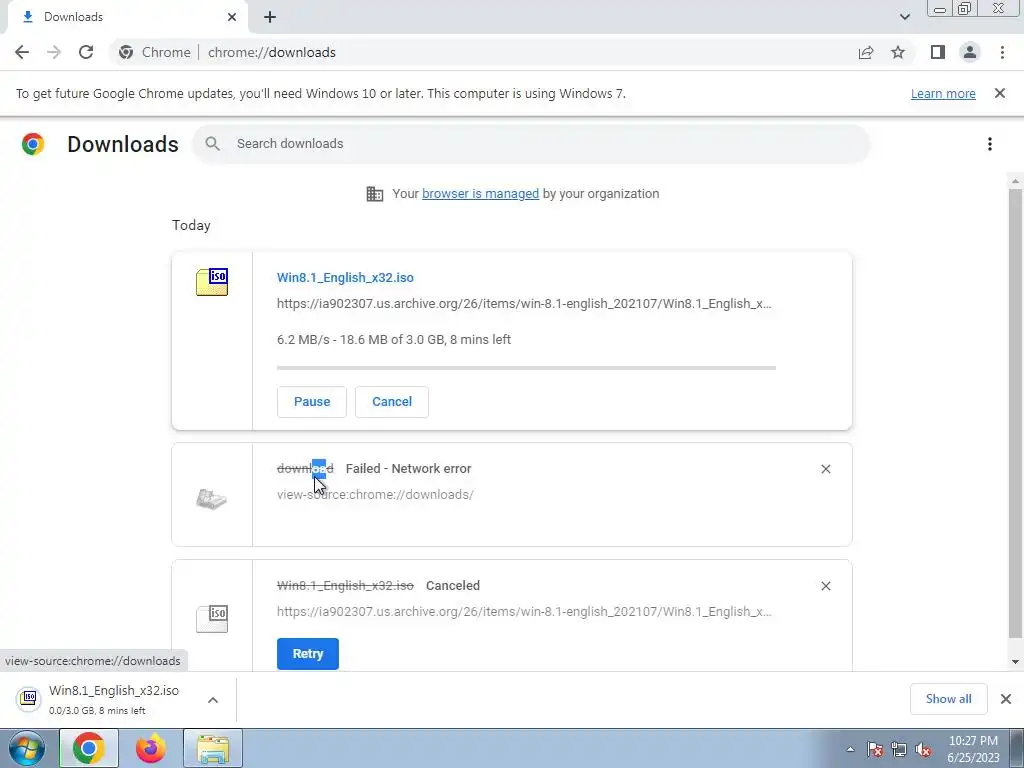Image resolution: width=1024 pixels, height=768 pixels.
Task: Click the network tray icon
Action: [x=899, y=749]
